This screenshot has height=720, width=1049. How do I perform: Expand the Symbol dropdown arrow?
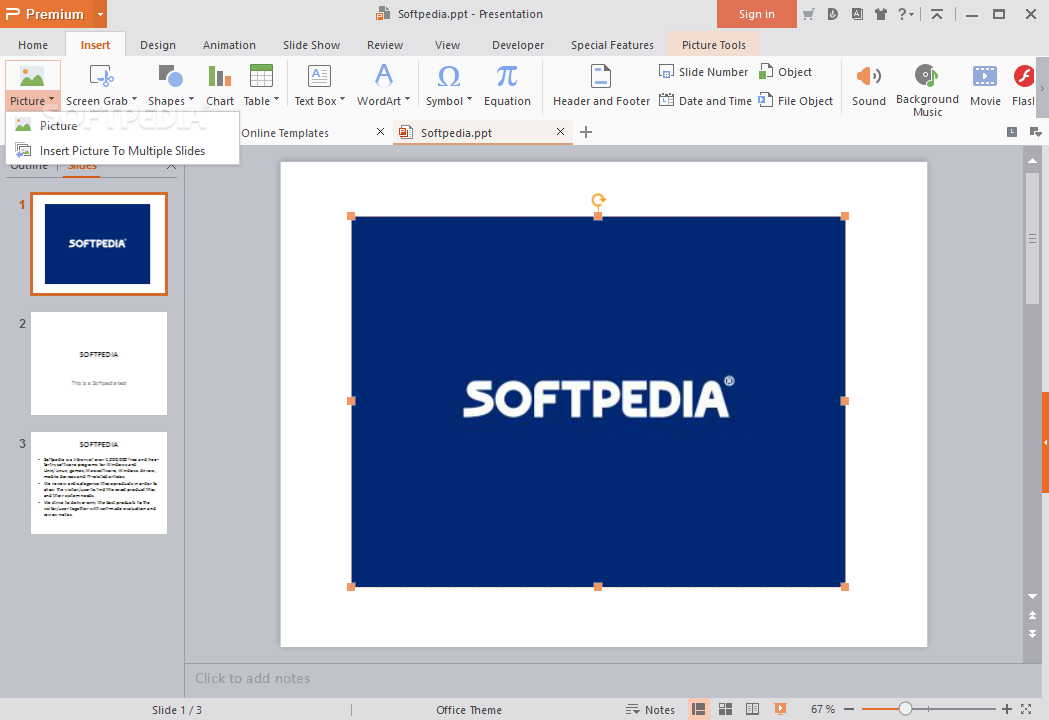pyautogui.click(x=469, y=100)
